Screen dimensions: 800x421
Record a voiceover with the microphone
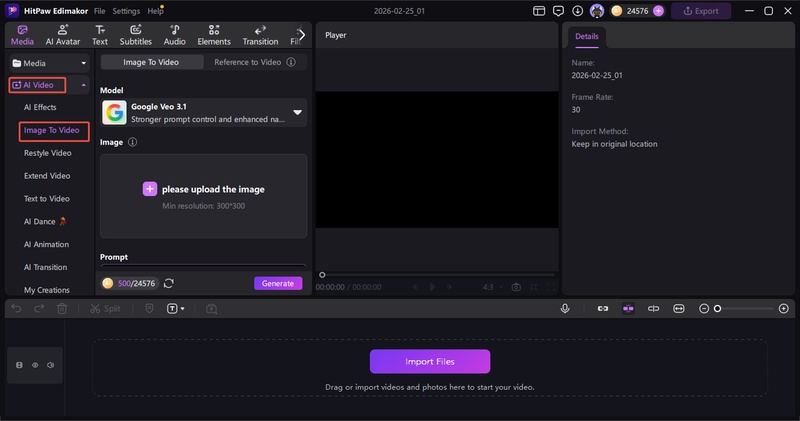(x=565, y=309)
